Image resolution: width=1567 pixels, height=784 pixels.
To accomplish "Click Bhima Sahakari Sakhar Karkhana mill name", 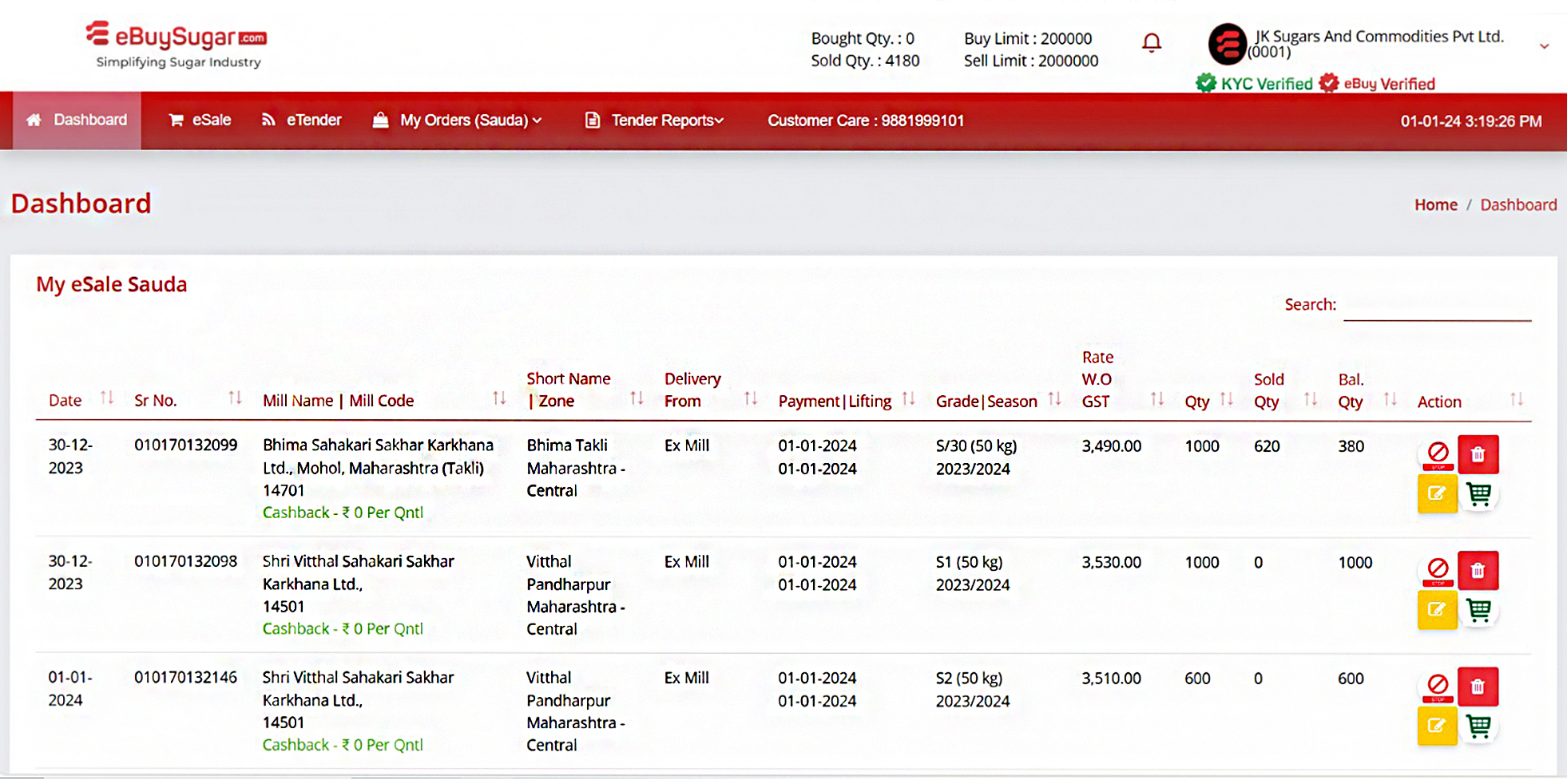I will (378, 457).
